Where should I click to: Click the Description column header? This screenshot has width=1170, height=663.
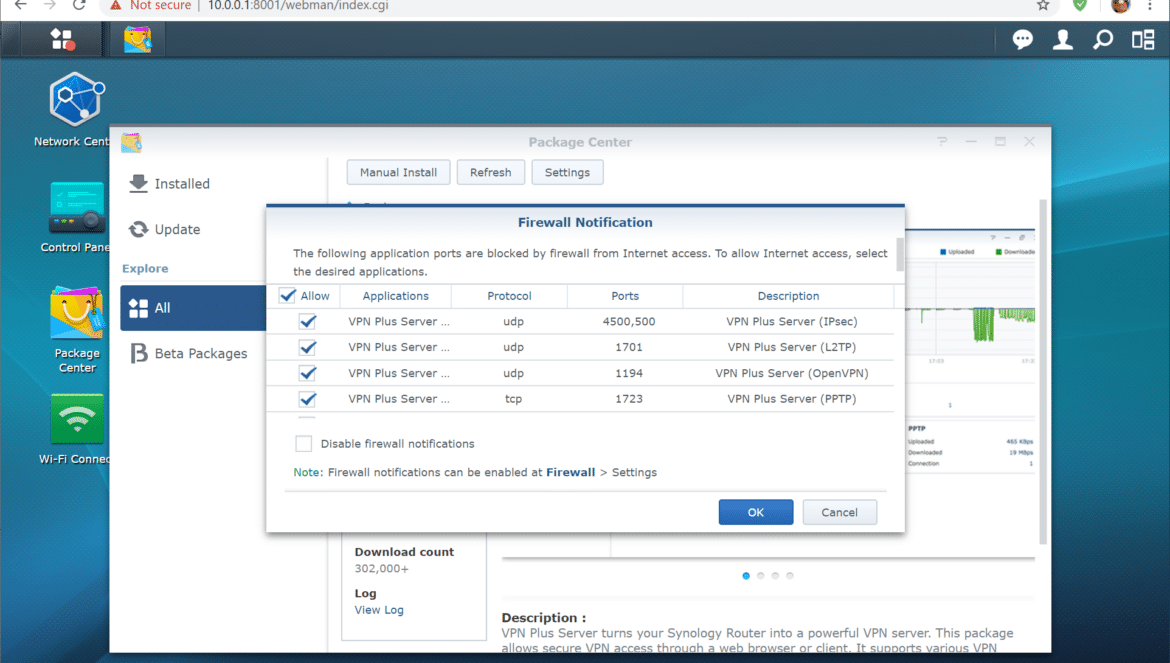[789, 296]
